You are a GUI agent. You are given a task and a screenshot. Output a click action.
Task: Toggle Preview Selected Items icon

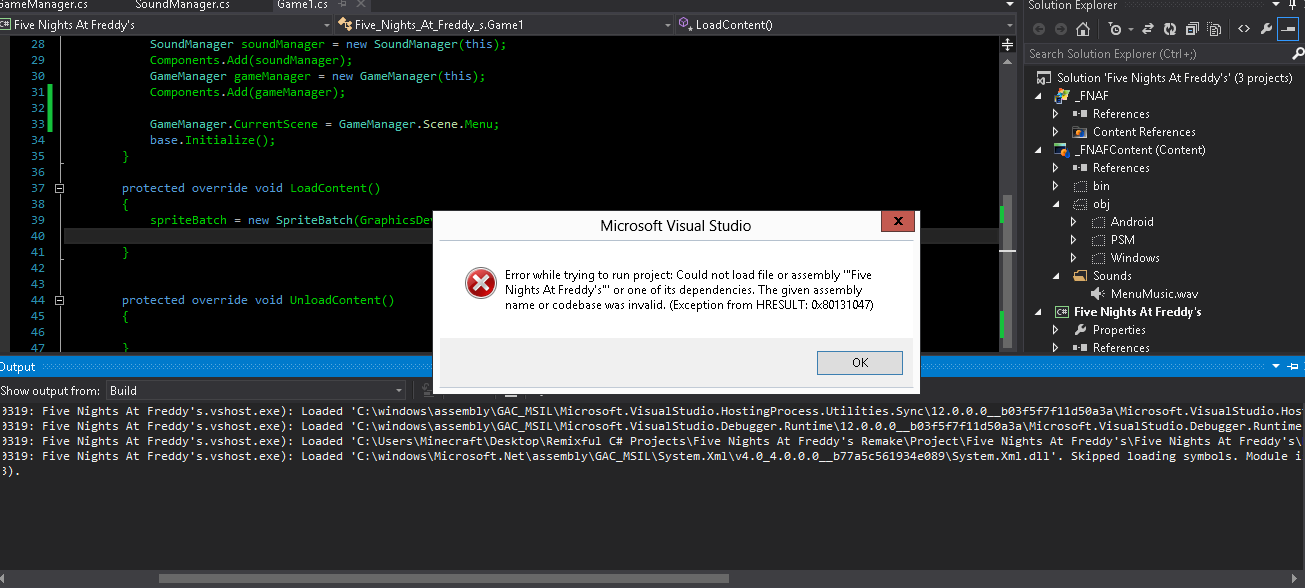click(x=1288, y=29)
